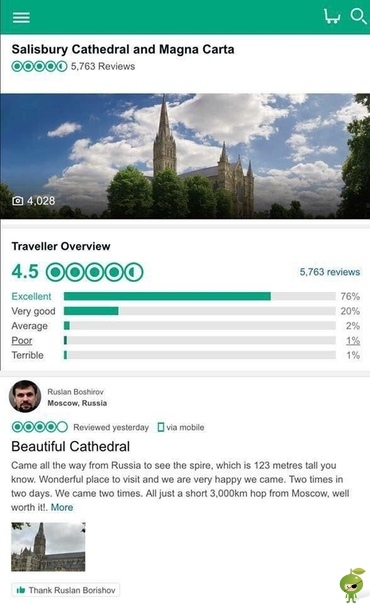Open the hamburger navigation menu
The height and width of the screenshot is (604, 370).
pyautogui.click(x=21, y=17)
